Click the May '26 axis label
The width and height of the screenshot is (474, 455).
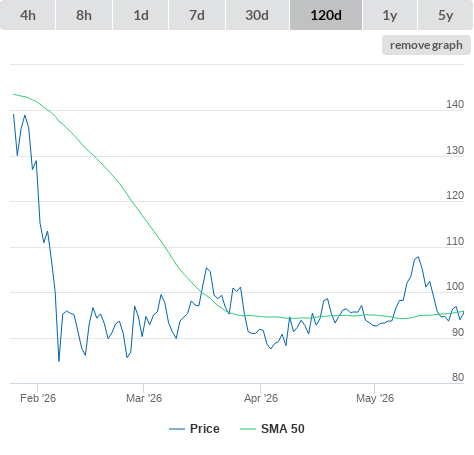(x=375, y=398)
